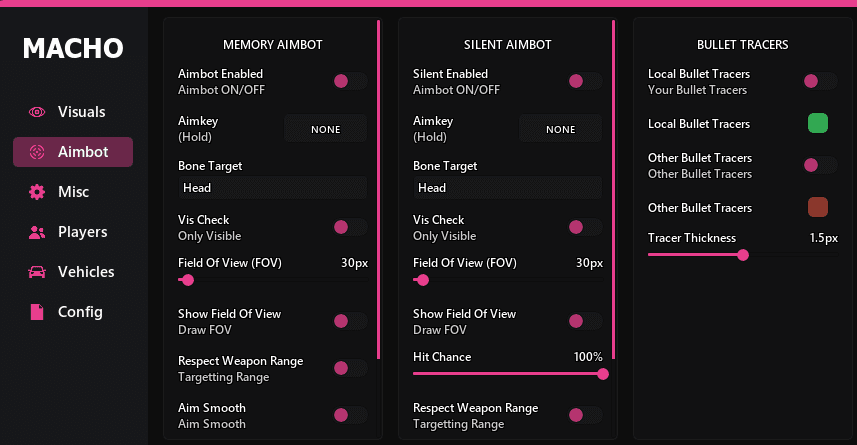This screenshot has height=445, width=857.
Task: Click the Tracer Thickness slider handle
Action: coord(743,255)
